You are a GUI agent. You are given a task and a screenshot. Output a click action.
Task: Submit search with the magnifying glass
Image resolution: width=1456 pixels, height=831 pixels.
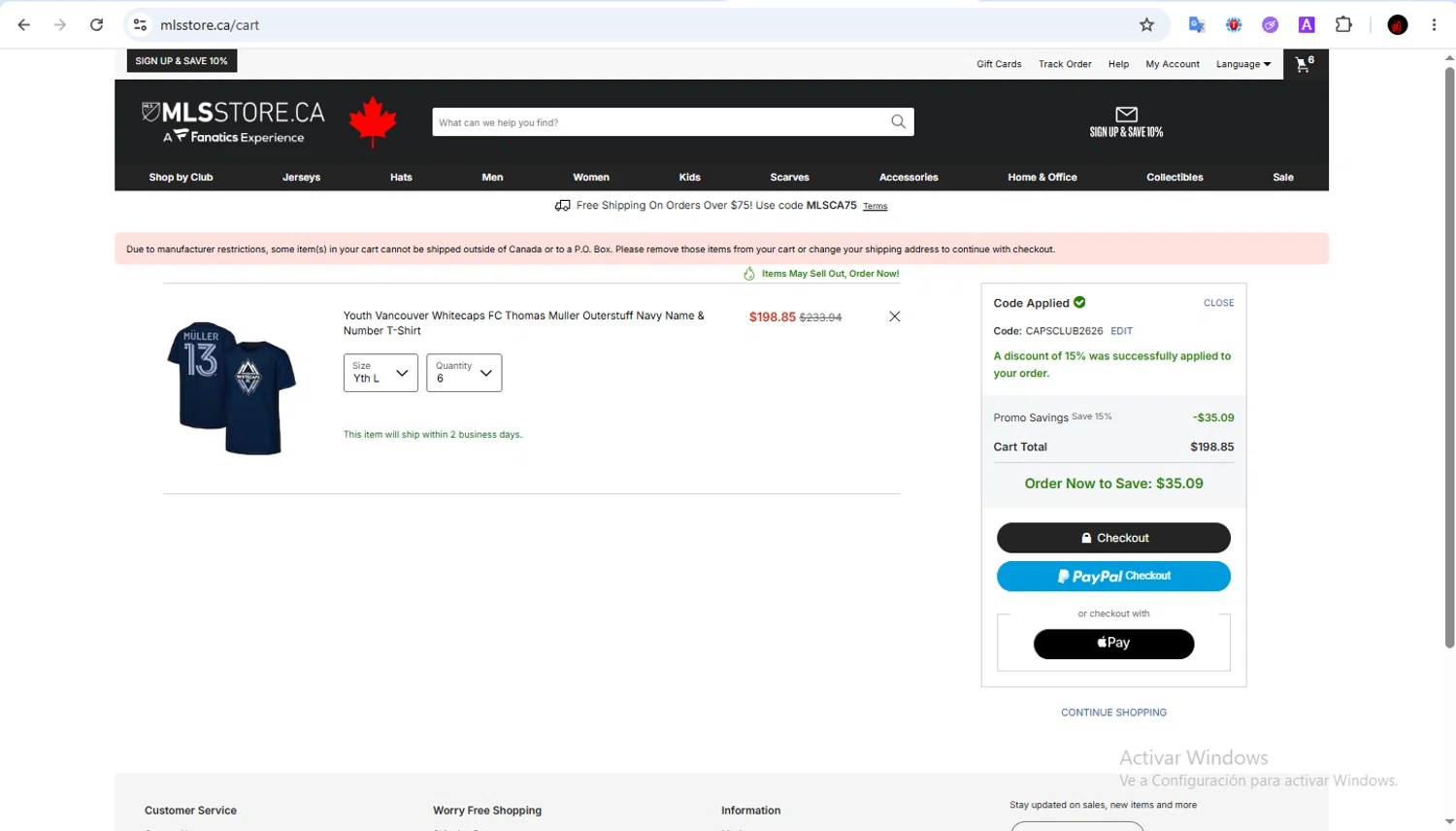point(898,122)
